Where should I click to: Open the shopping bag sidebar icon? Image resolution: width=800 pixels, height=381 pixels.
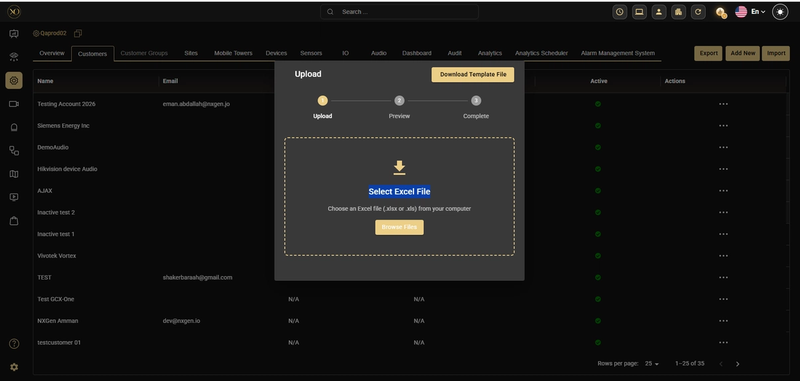point(14,221)
